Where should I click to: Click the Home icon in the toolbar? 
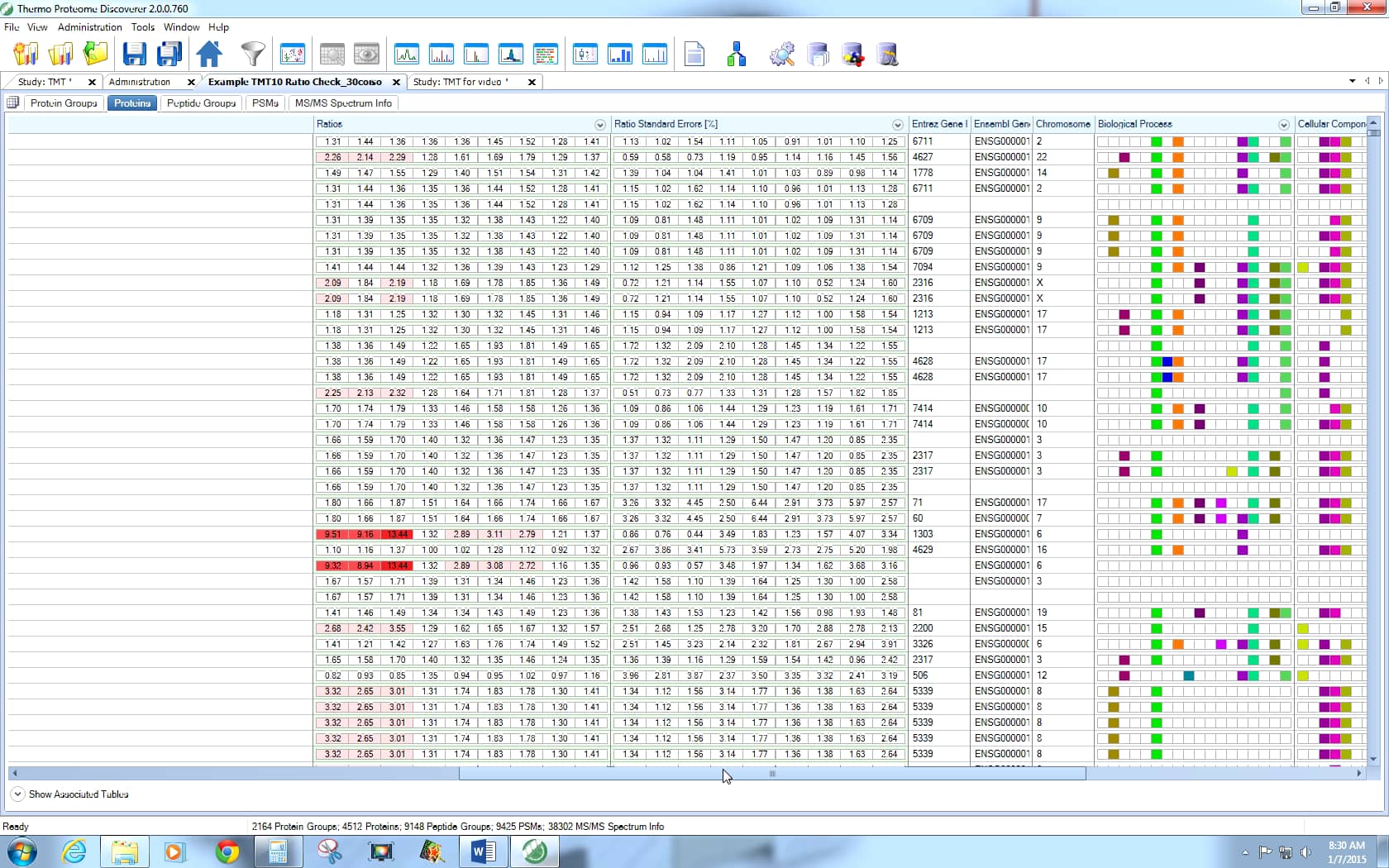tap(209, 54)
